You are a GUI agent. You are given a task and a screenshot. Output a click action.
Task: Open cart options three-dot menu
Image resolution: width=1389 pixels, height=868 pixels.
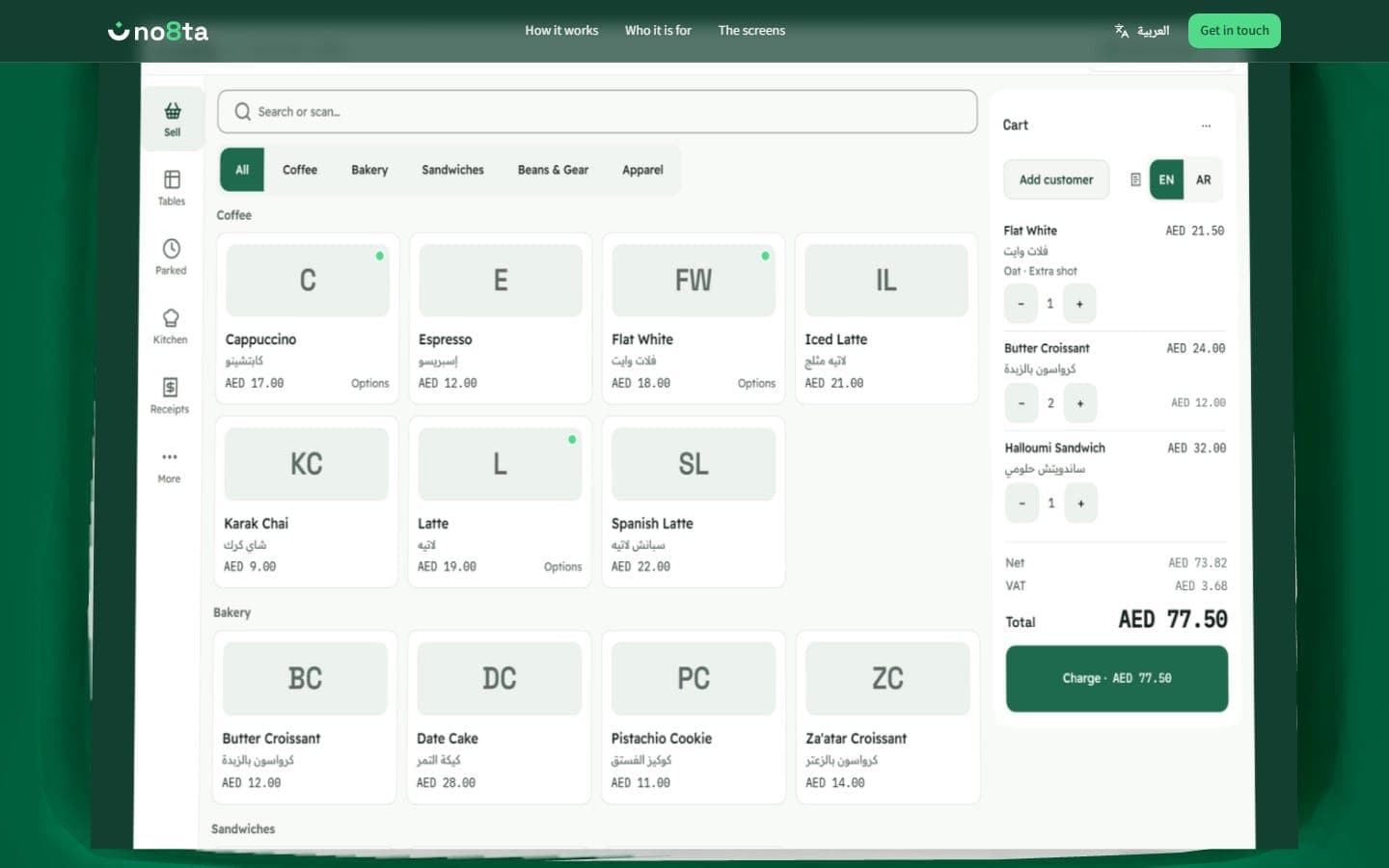tap(1206, 125)
